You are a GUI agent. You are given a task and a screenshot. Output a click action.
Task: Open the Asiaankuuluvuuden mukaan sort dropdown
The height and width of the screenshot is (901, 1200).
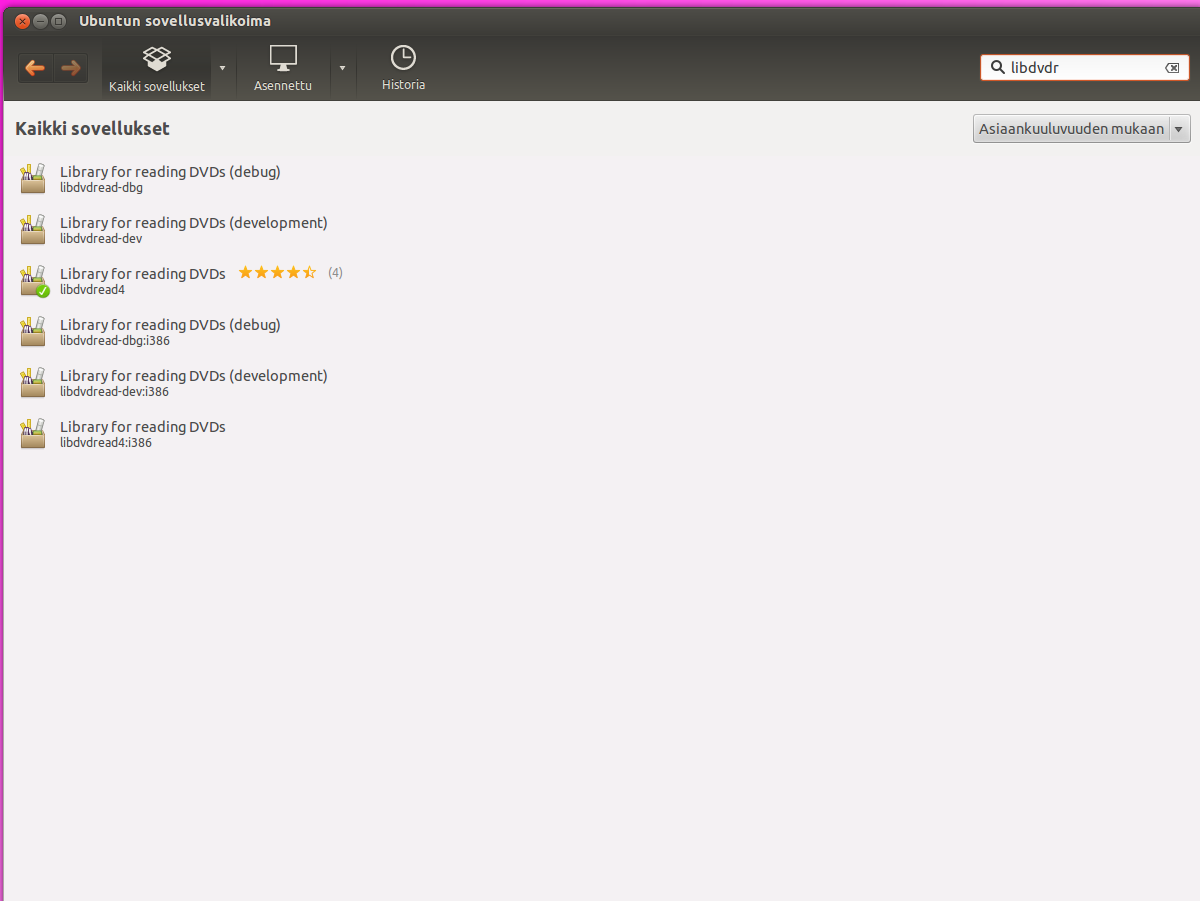point(1082,129)
